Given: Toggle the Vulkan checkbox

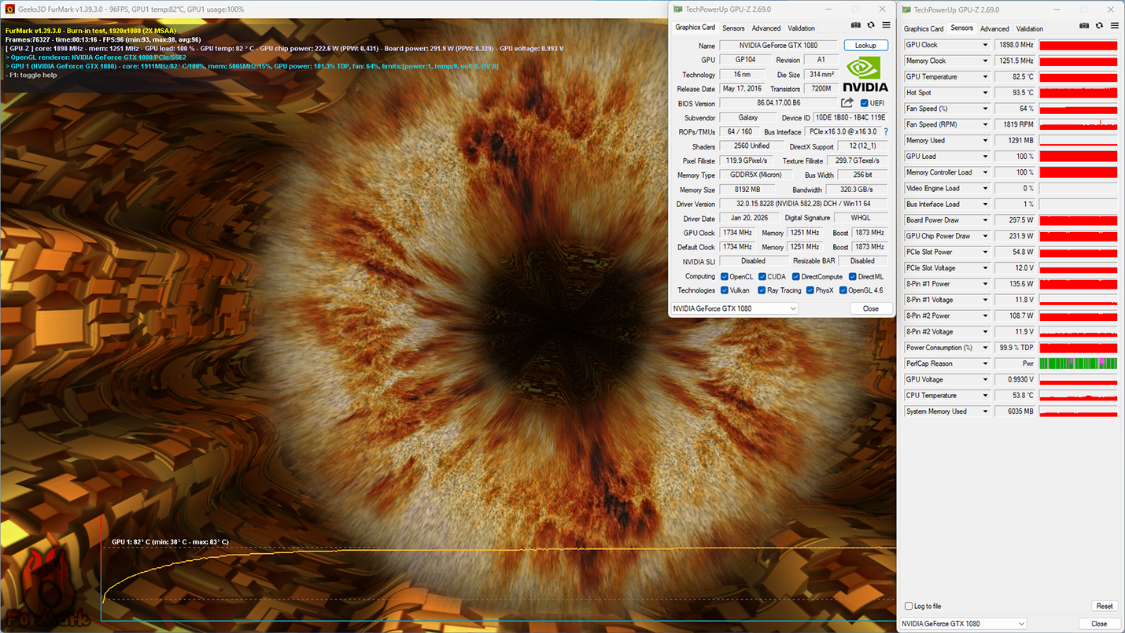Looking at the screenshot, I should (725, 291).
